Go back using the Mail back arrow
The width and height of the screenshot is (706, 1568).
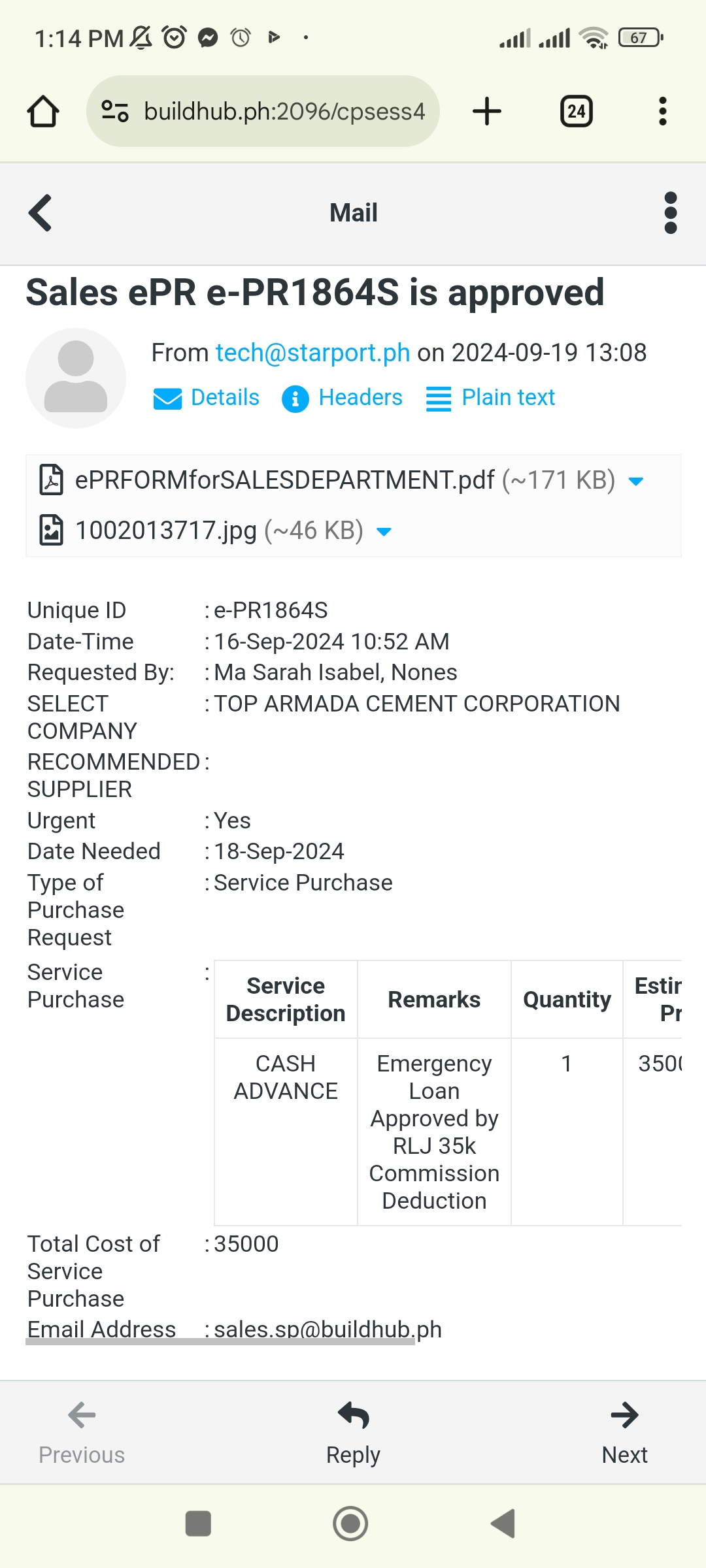pos(41,213)
